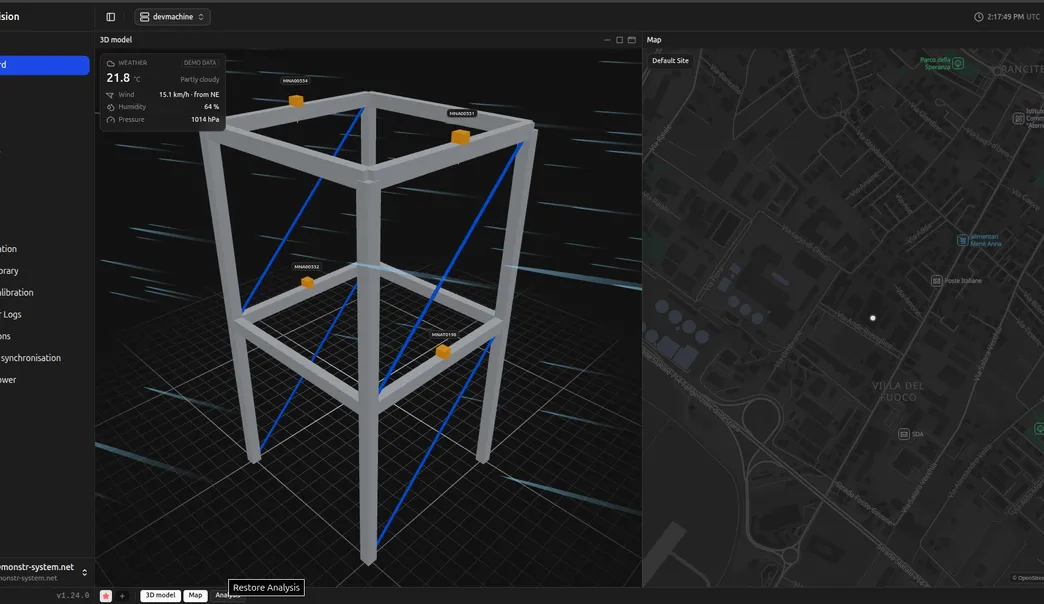Viewport: 1044px width, 604px height.
Task: Click the red star layout button
Action: coord(106,595)
